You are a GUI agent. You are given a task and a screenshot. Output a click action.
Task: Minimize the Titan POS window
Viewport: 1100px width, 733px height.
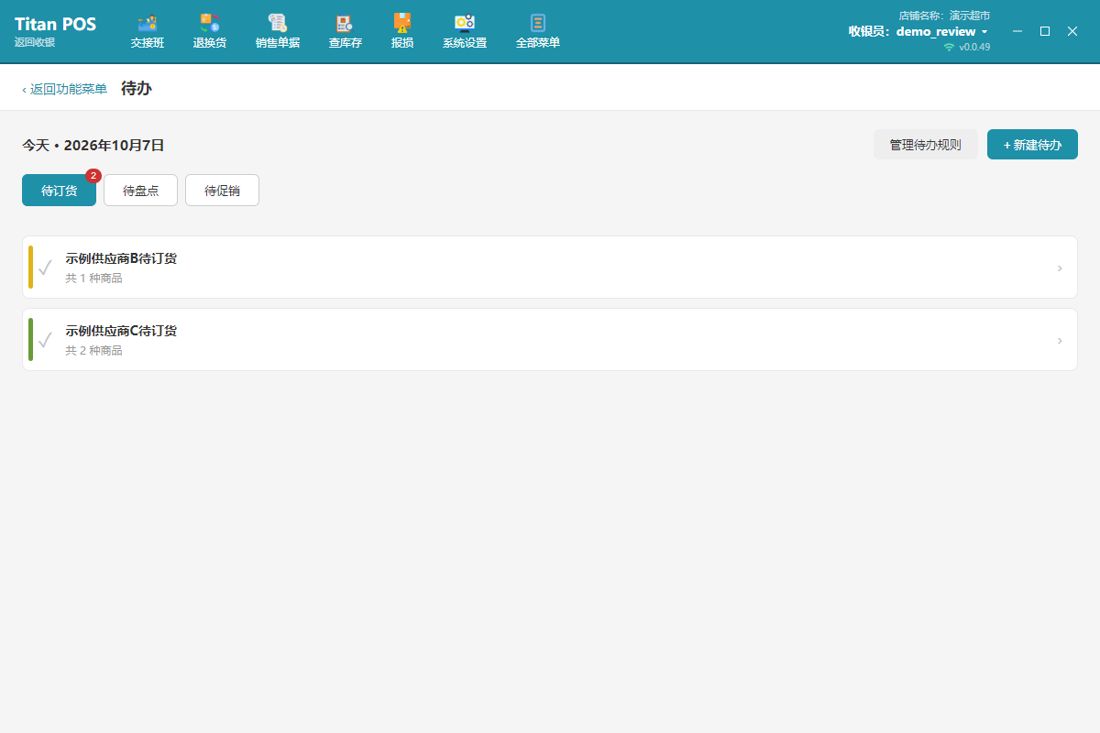tap(1017, 31)
